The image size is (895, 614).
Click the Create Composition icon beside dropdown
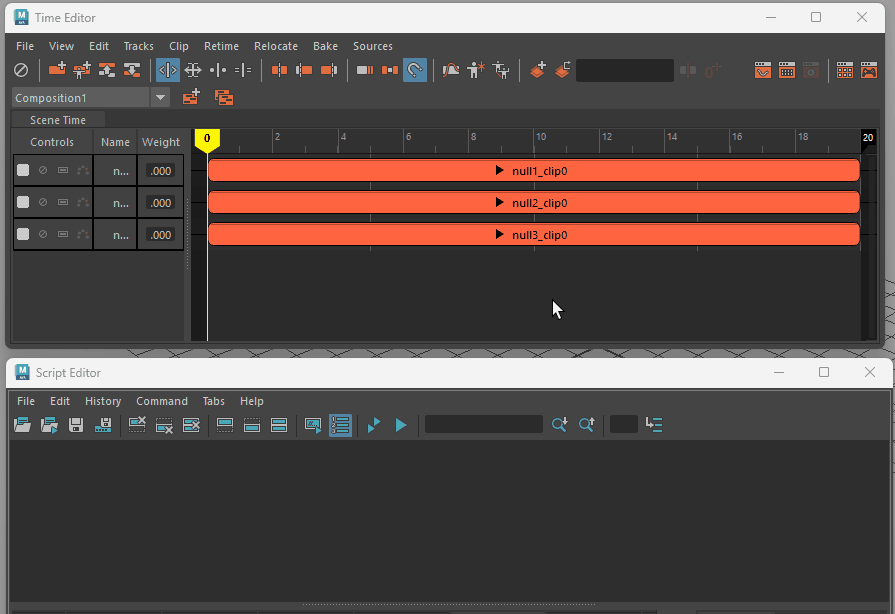coord(191,97)
